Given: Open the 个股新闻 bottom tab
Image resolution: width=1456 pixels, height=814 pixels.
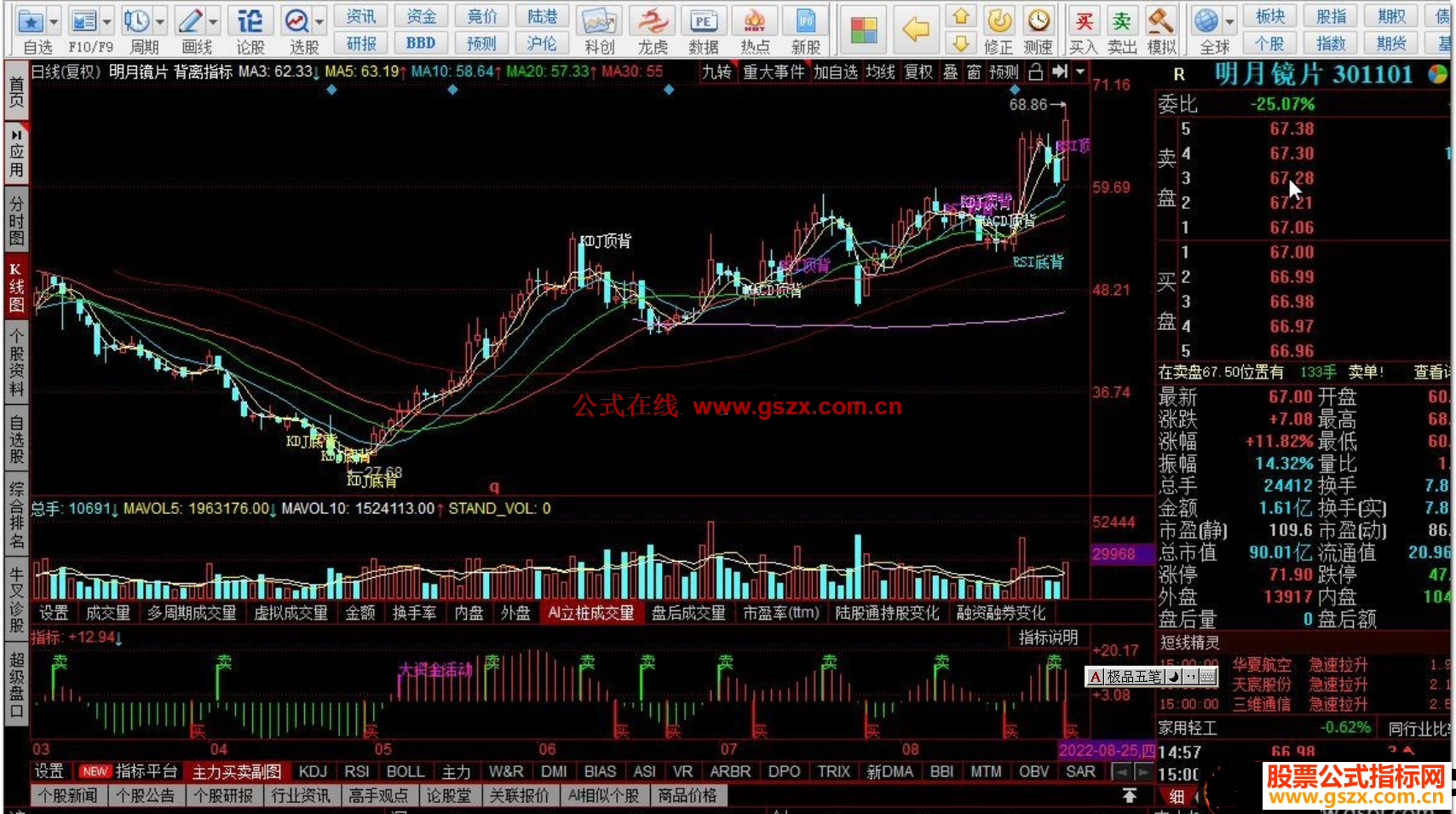Looking at the screenshot, I should 68,795.
